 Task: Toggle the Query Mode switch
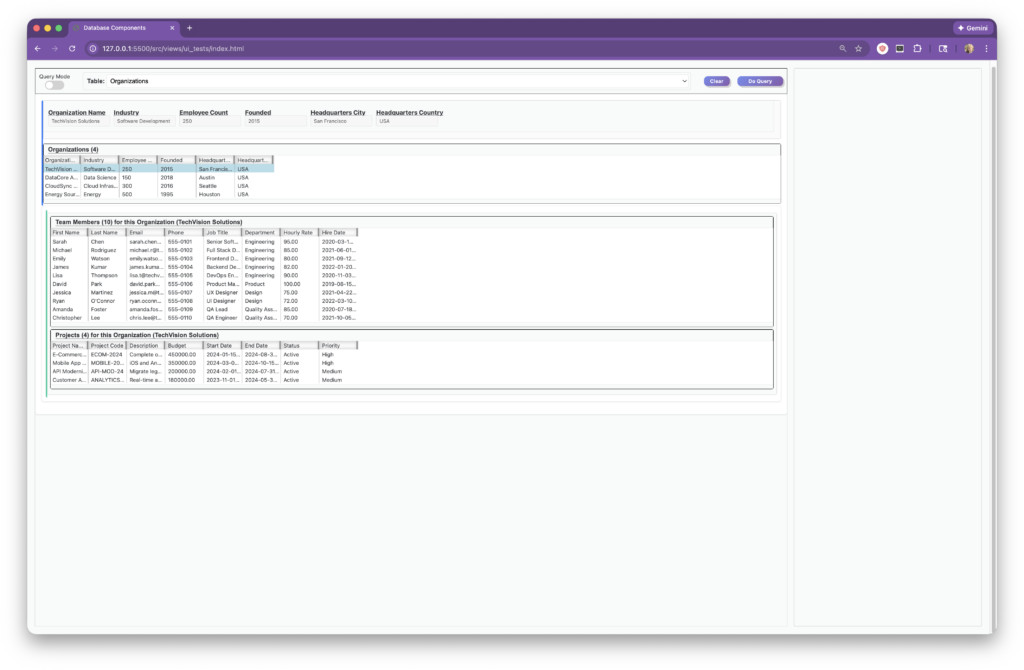(x=54, y=85)
